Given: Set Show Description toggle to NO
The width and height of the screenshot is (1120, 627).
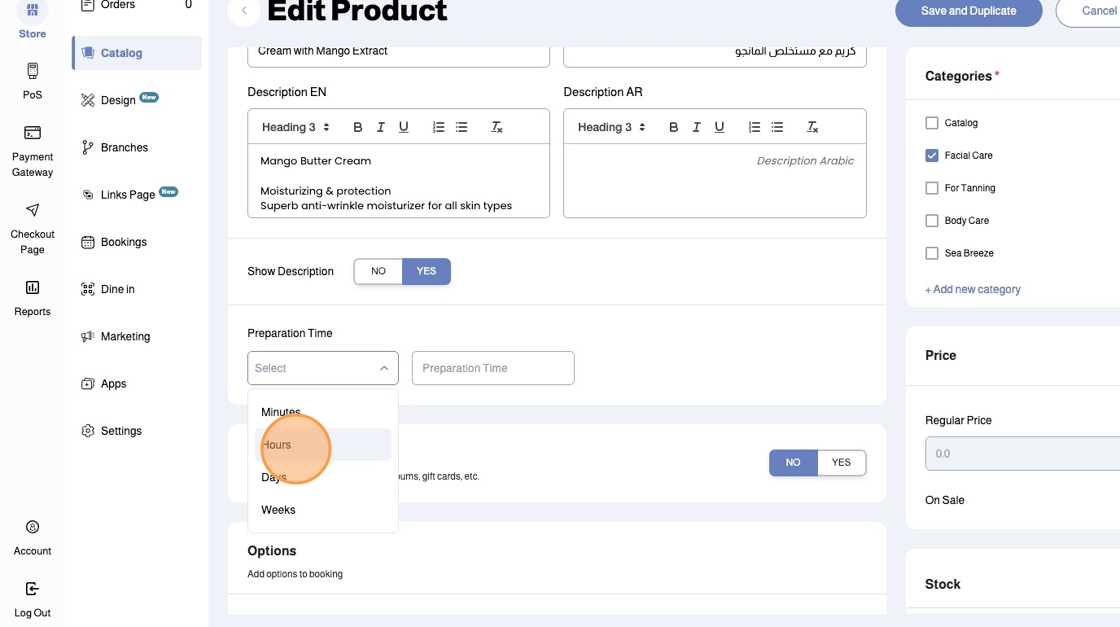Looking at the screenshot, I should [378, 271].
